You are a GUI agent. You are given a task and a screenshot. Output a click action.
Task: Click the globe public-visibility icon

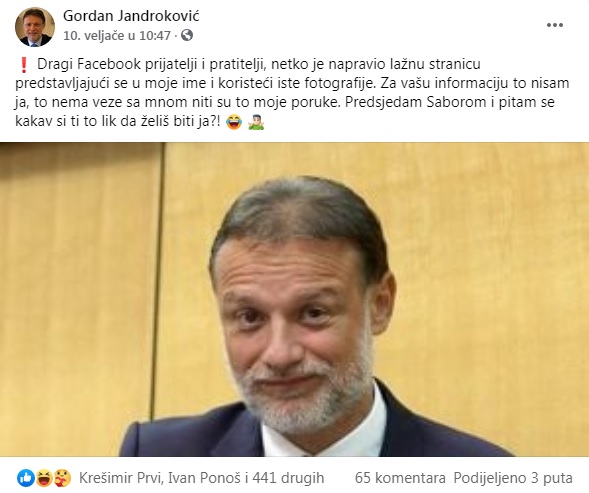coord(187,35)
